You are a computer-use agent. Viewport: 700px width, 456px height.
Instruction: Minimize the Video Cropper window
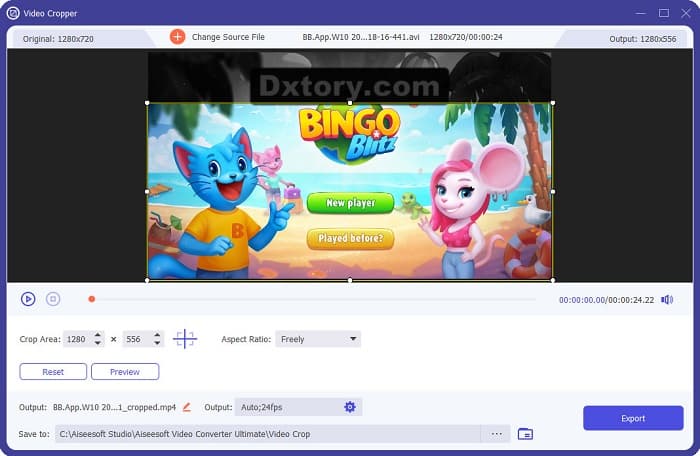click(641, 13)
